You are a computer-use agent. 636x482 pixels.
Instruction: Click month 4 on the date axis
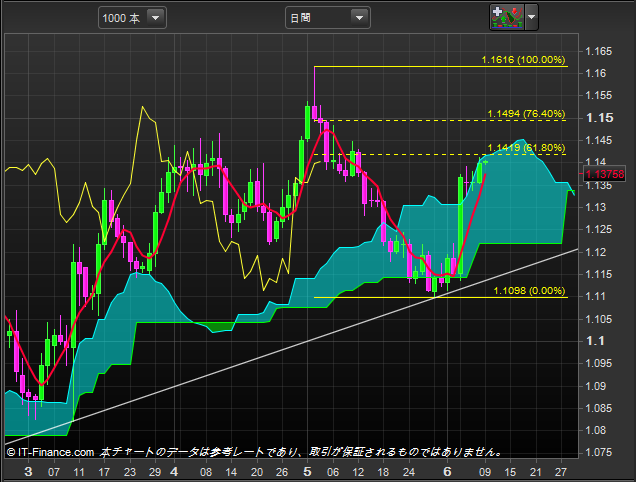pyautogui.click(x=174, y=472)
